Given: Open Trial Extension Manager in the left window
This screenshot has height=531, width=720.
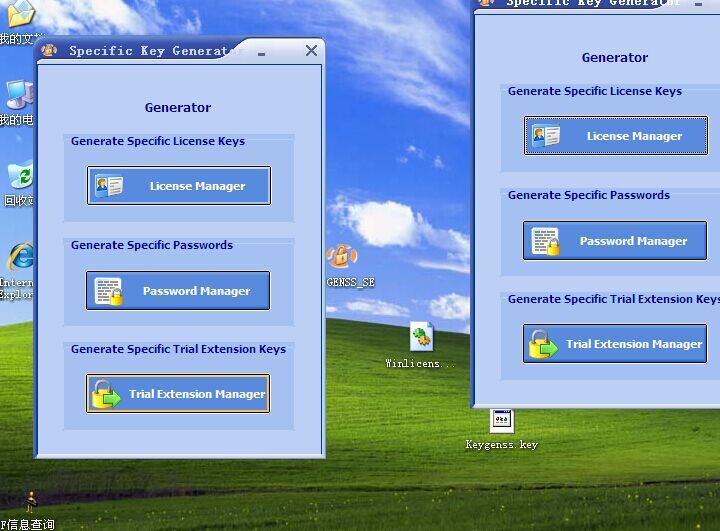Looking at the screenshot, I should coord(178,394).
